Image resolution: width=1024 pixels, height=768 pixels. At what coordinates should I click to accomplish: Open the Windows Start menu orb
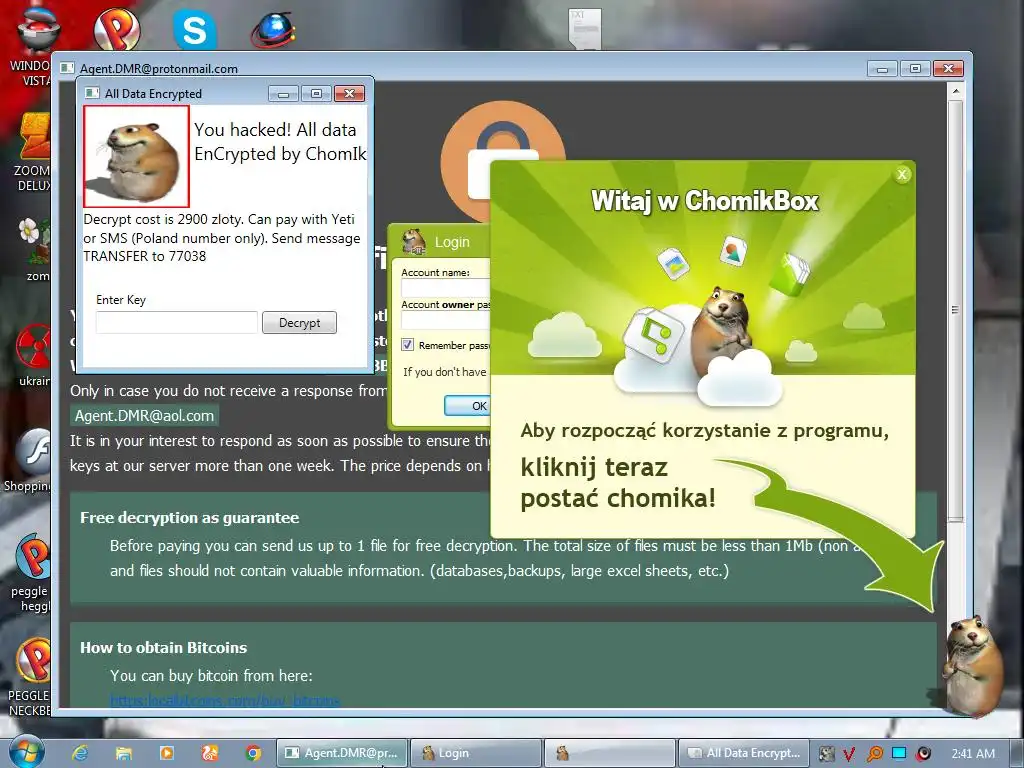click(x=27, y=752)
